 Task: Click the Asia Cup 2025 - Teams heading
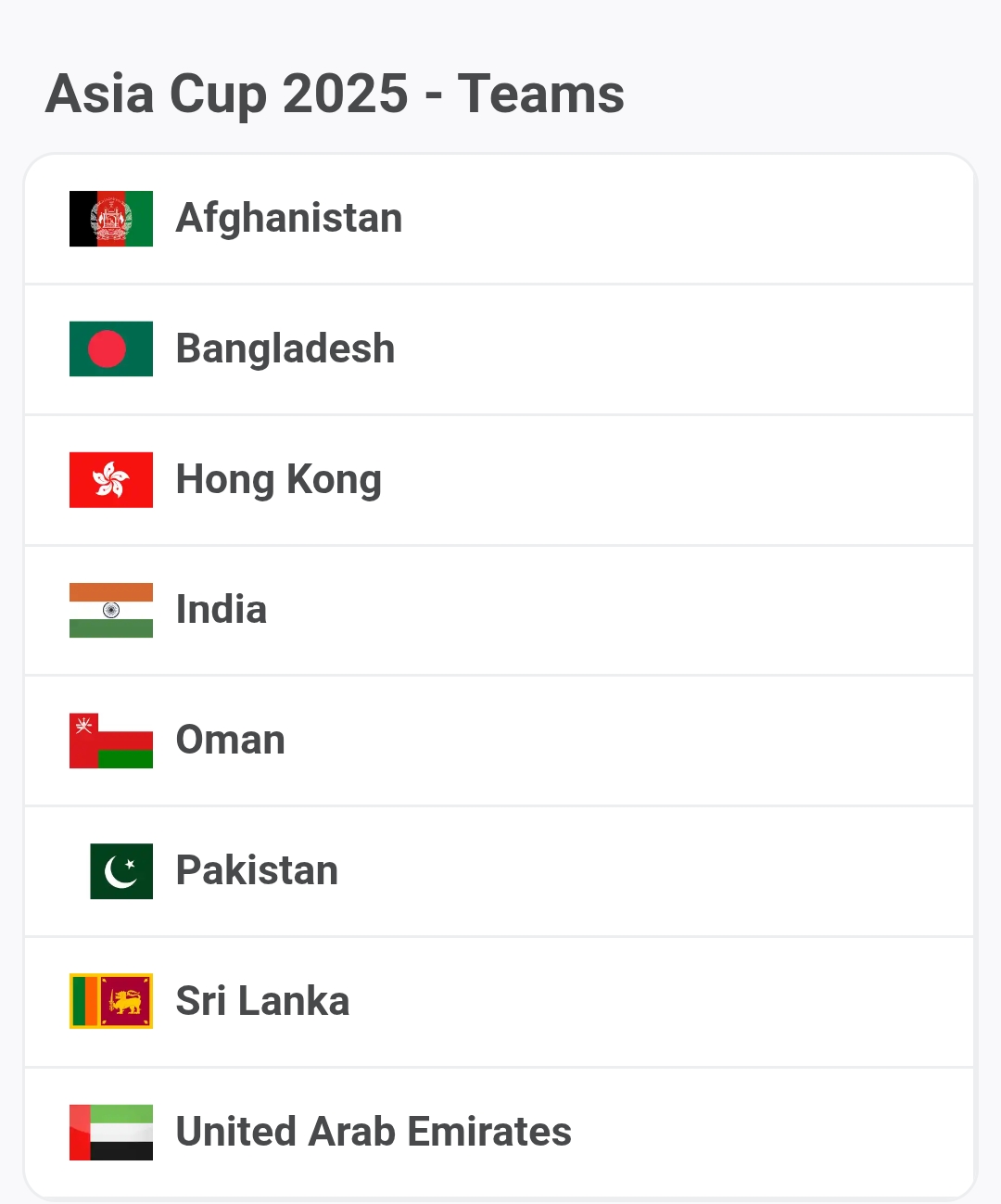pos(335,95)
